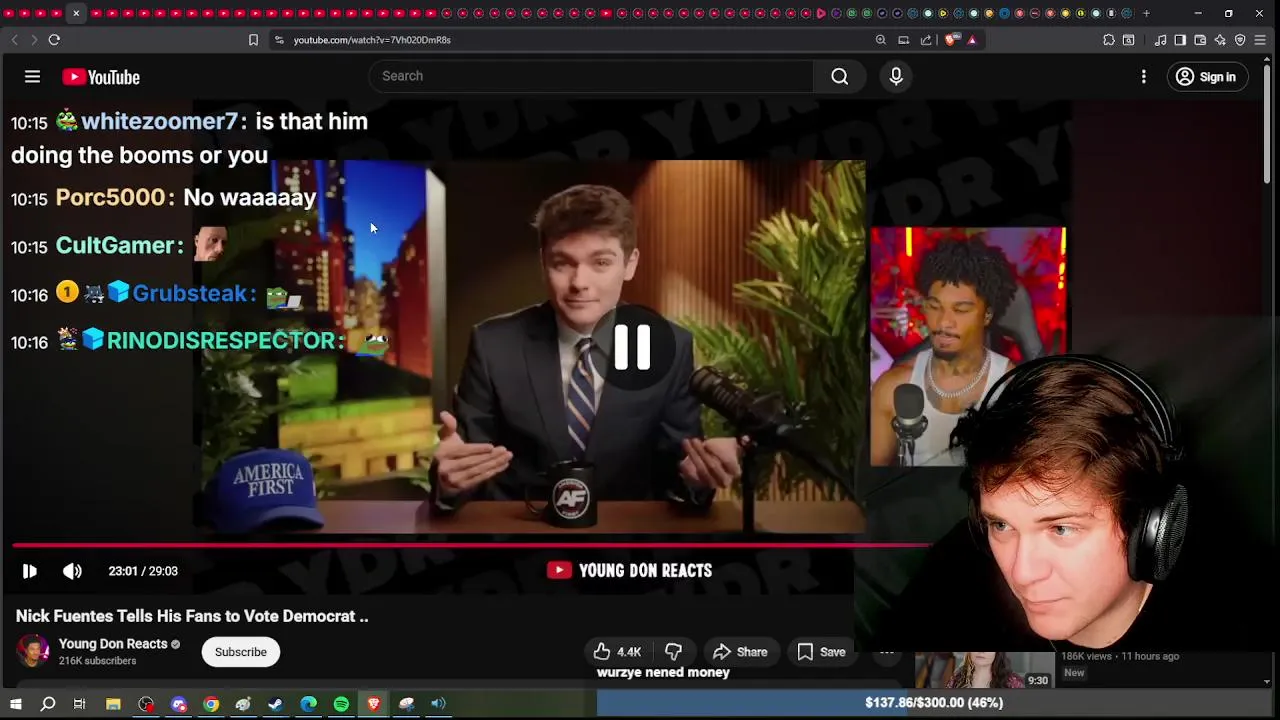
Task: Open the Brave main hamburger menu
Action: click(x=1262, y=40)
